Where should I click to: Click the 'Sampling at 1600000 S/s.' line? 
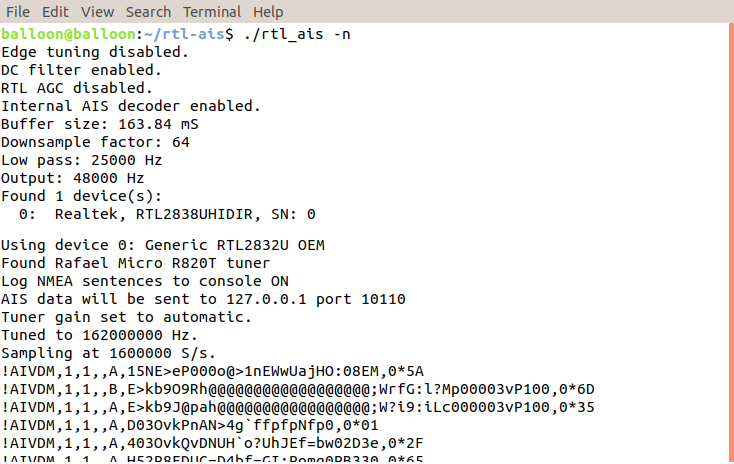(108, 353)
